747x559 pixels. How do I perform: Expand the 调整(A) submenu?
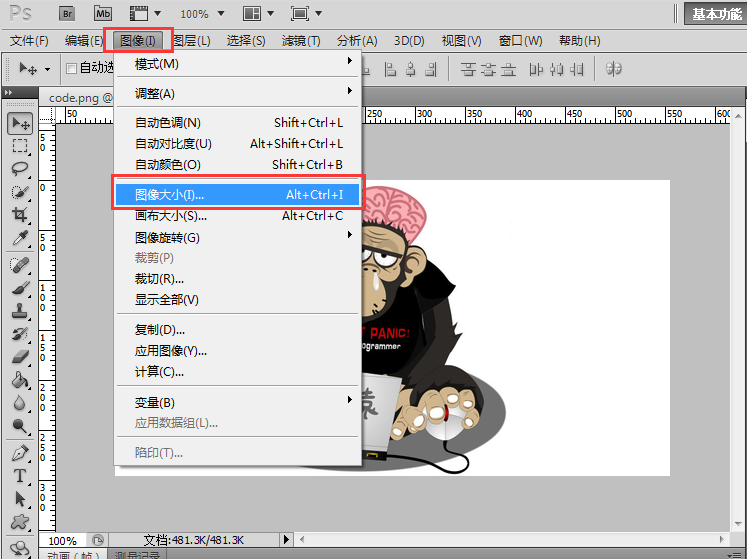pos(237,93)
